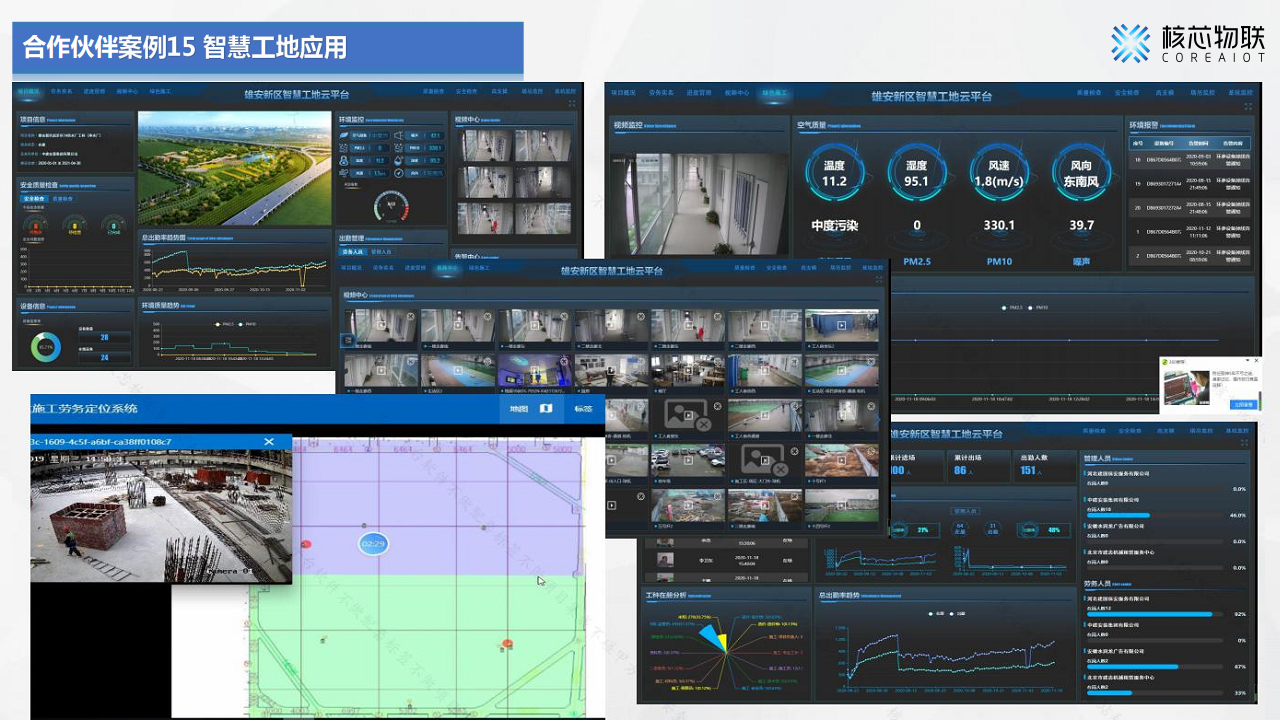Click air quality leaf icon in 环境监控
This screenshot has height=720, width=1280.
click(344, 135)
